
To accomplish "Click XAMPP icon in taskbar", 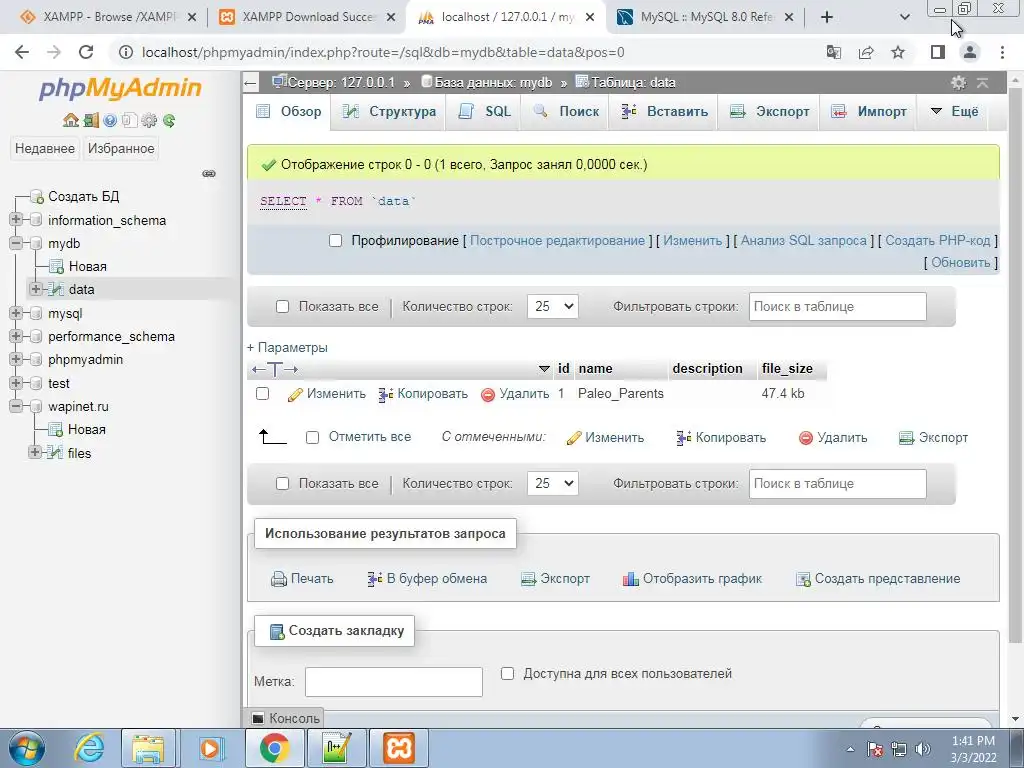I will (399, 748).
